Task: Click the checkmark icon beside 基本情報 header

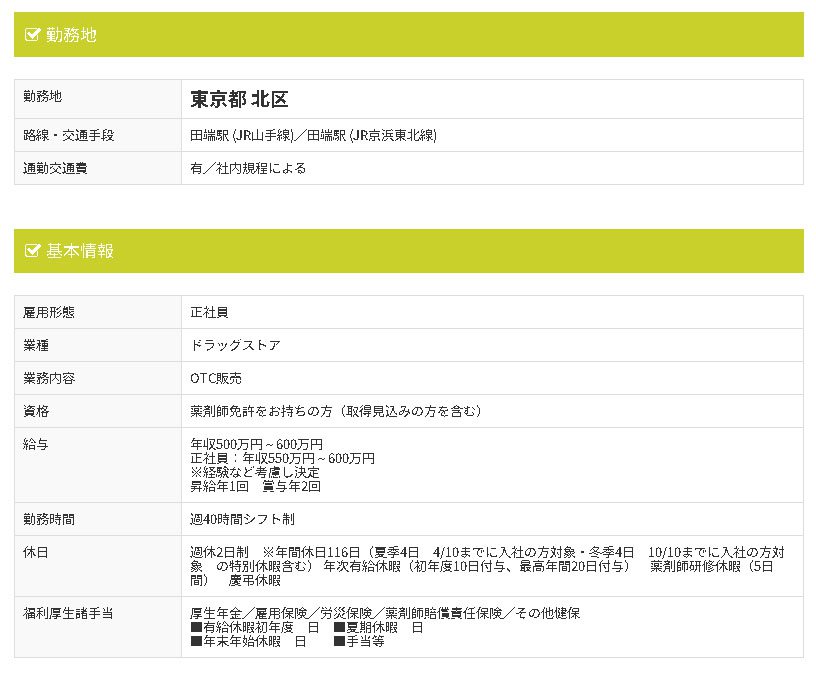Action: (x=32, y=251)
